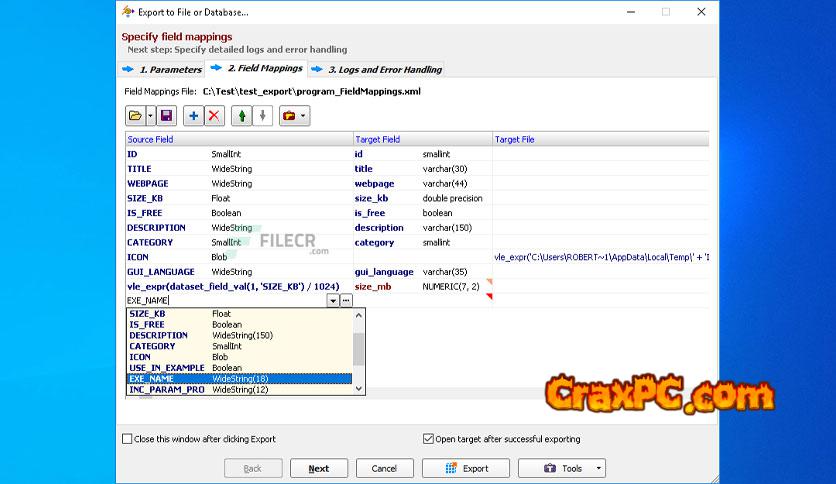Click the red toolbox icon in the toolbar
The height and width of the screenshot is (484, 836).
[289, 116]
